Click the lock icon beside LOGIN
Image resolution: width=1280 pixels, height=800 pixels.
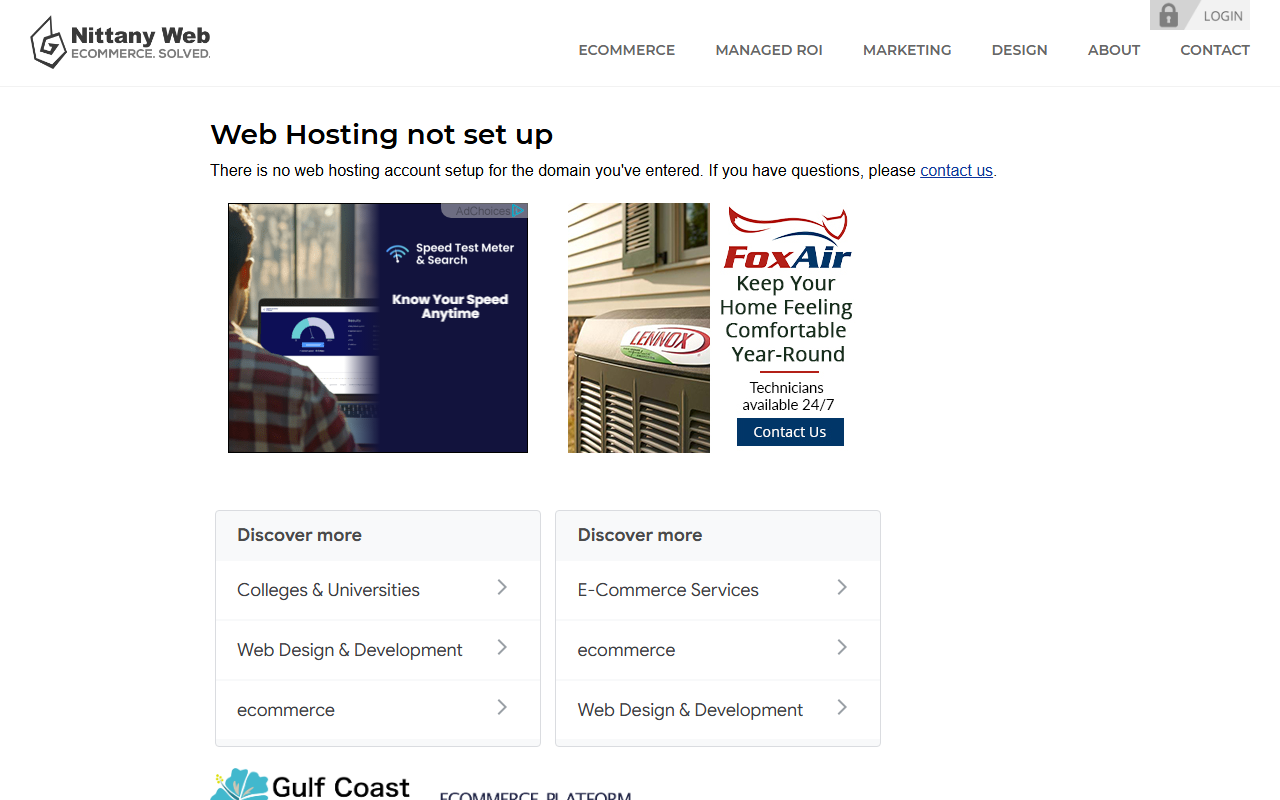click(1168, 15)
